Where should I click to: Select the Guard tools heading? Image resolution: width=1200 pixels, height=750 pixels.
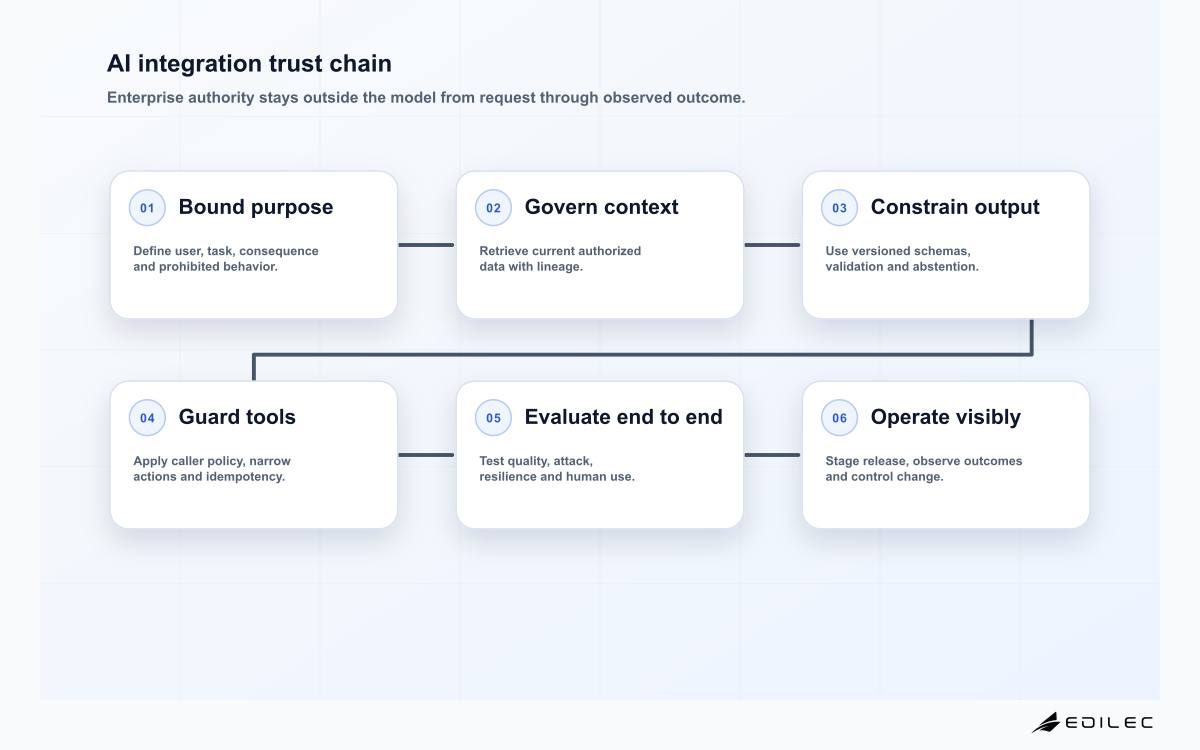(x=237, y=417)
